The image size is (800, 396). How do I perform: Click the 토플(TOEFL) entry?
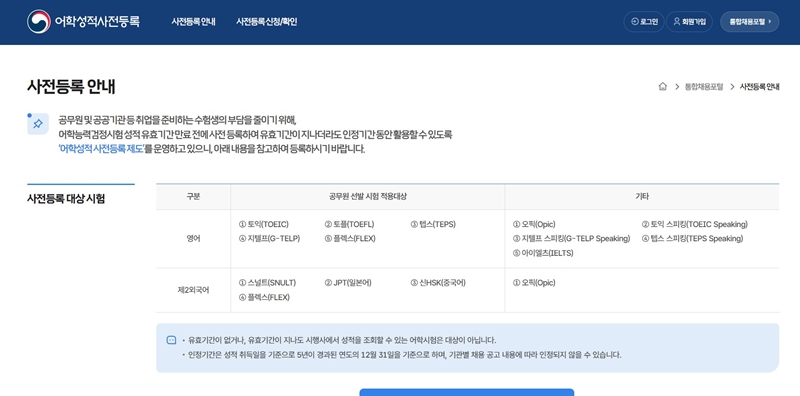pos(349,224)
